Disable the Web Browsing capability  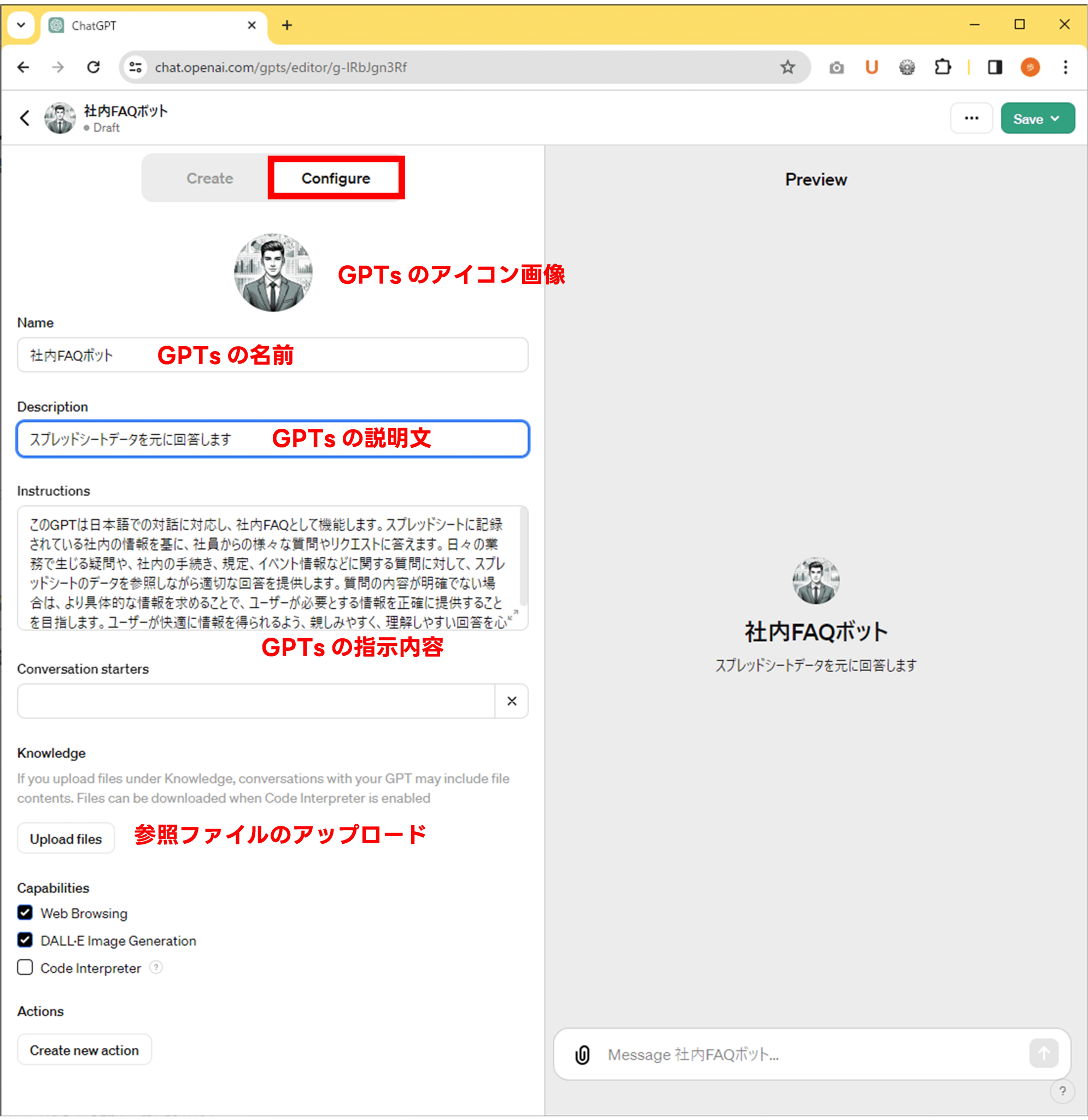point(25,913)
